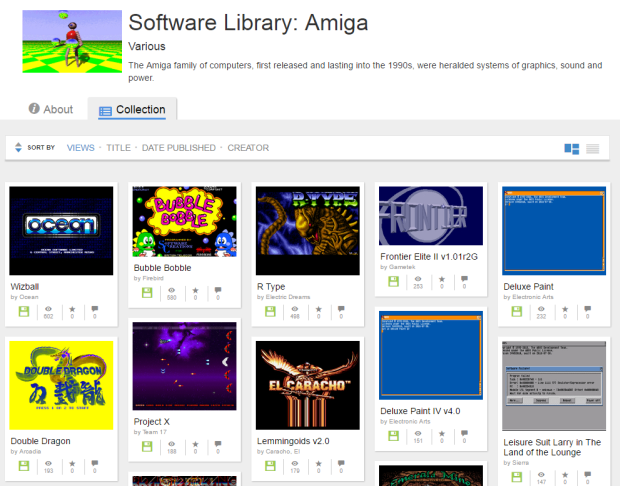Sort collection by Creator
The height and width of the screenshot is (486, 620).
point(248,148)
